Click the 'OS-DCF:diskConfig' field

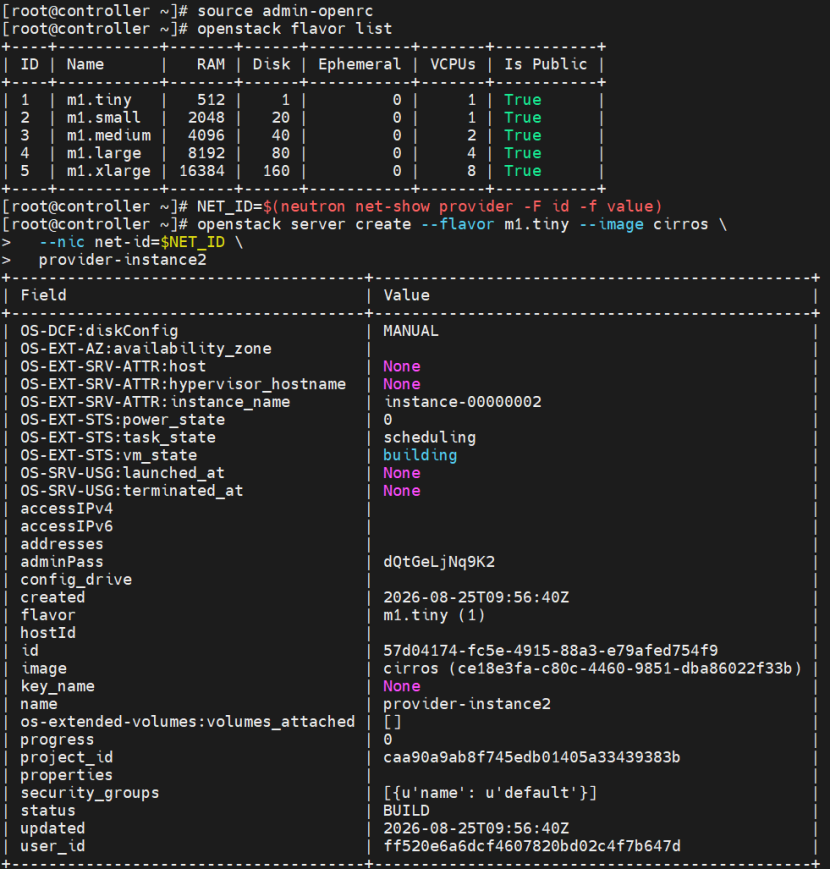[x=99, y=331]
